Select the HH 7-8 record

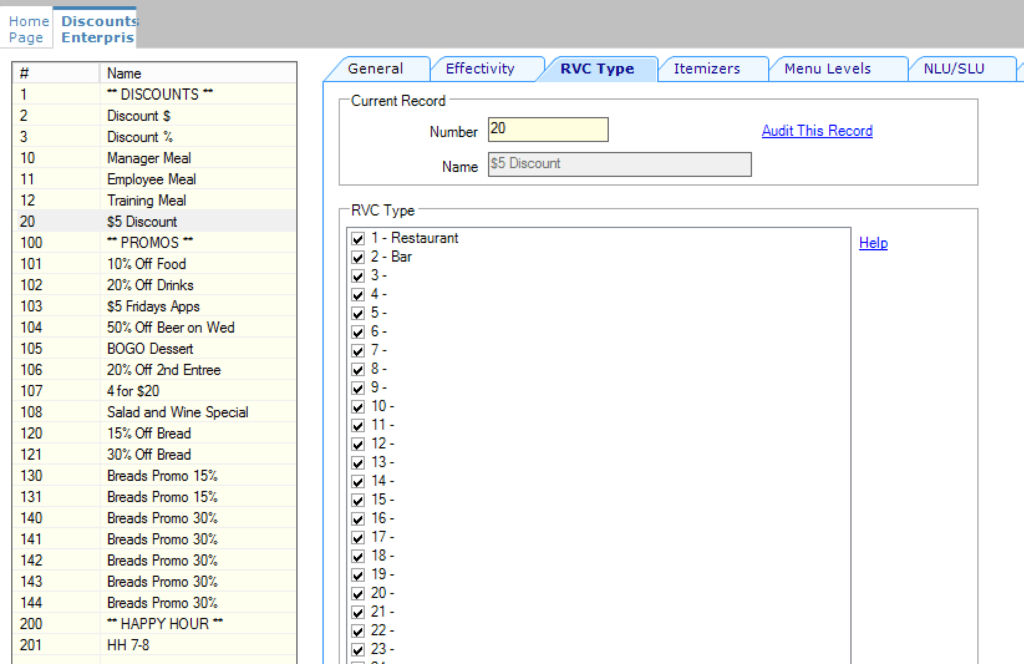pyautogui.click(x=129, y=645)
